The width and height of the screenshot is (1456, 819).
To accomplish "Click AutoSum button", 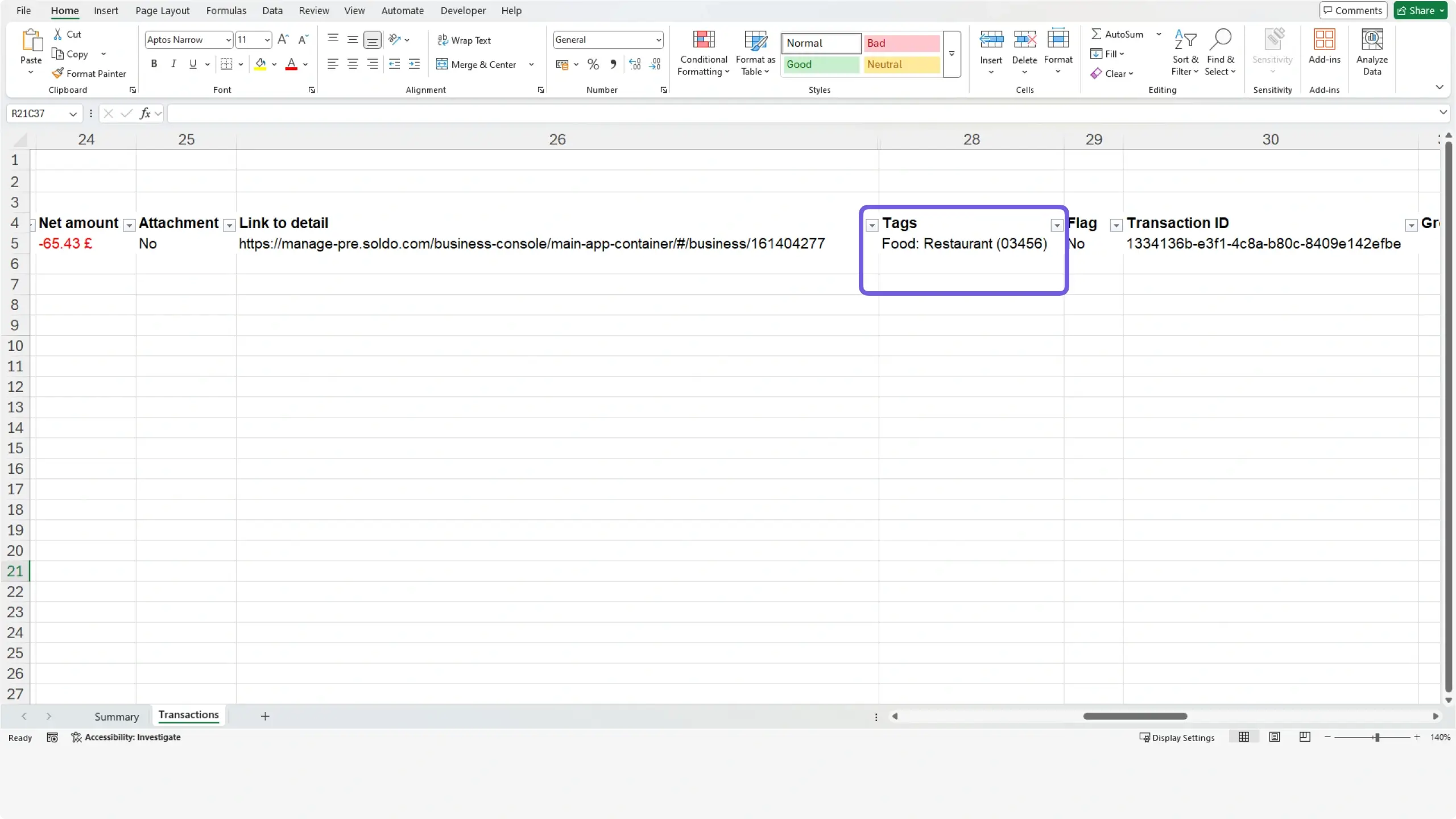I will pos(1117,34).
